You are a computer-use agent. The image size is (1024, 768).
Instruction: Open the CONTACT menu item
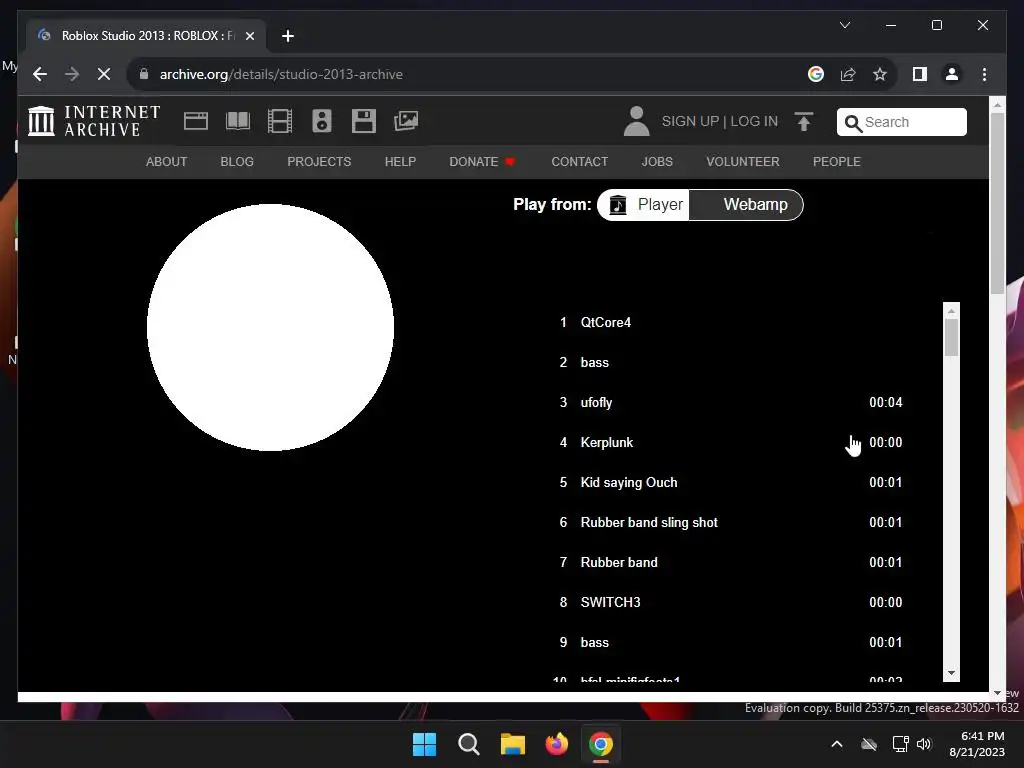click(580, 162)
